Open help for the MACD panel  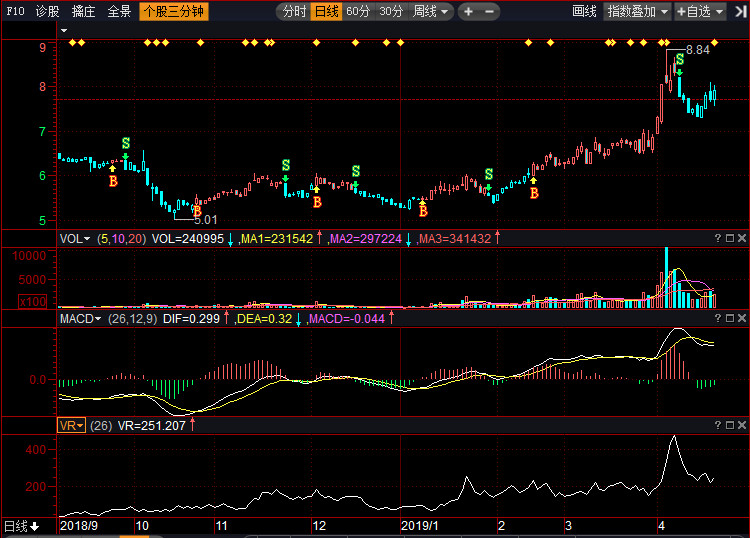coord(718,318)
